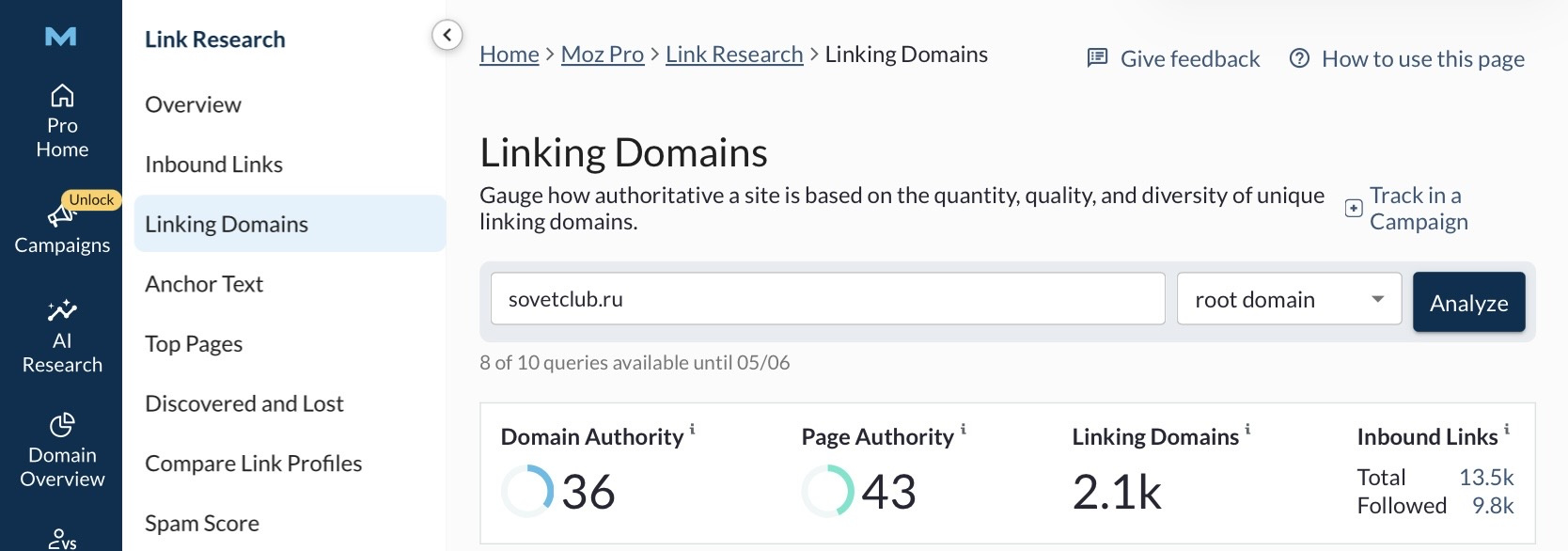Focus the sovetclub.ru URL input field
This screenshot has height=551, width=1568.
point(827,299)
